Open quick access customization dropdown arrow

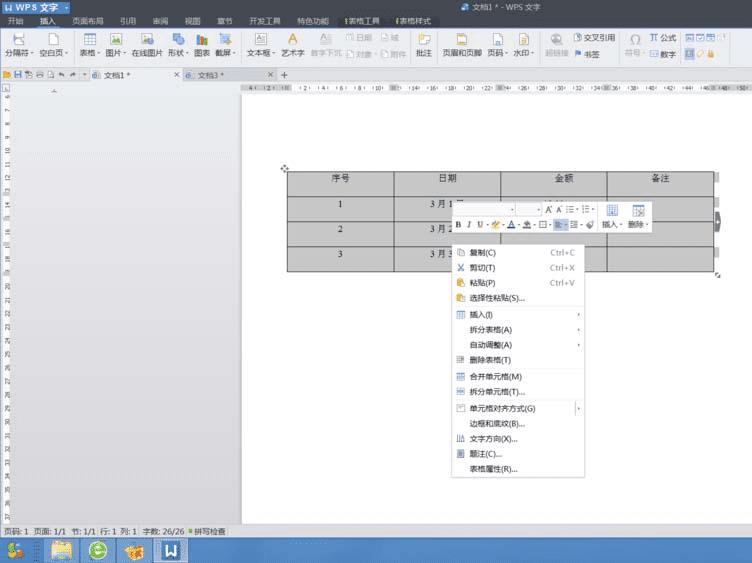(x=84, y=75)
